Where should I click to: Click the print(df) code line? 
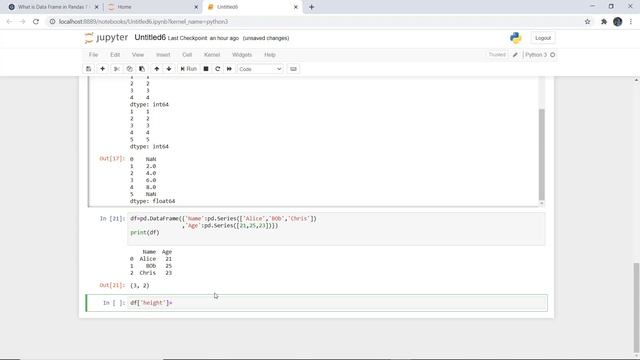point(145,233)
